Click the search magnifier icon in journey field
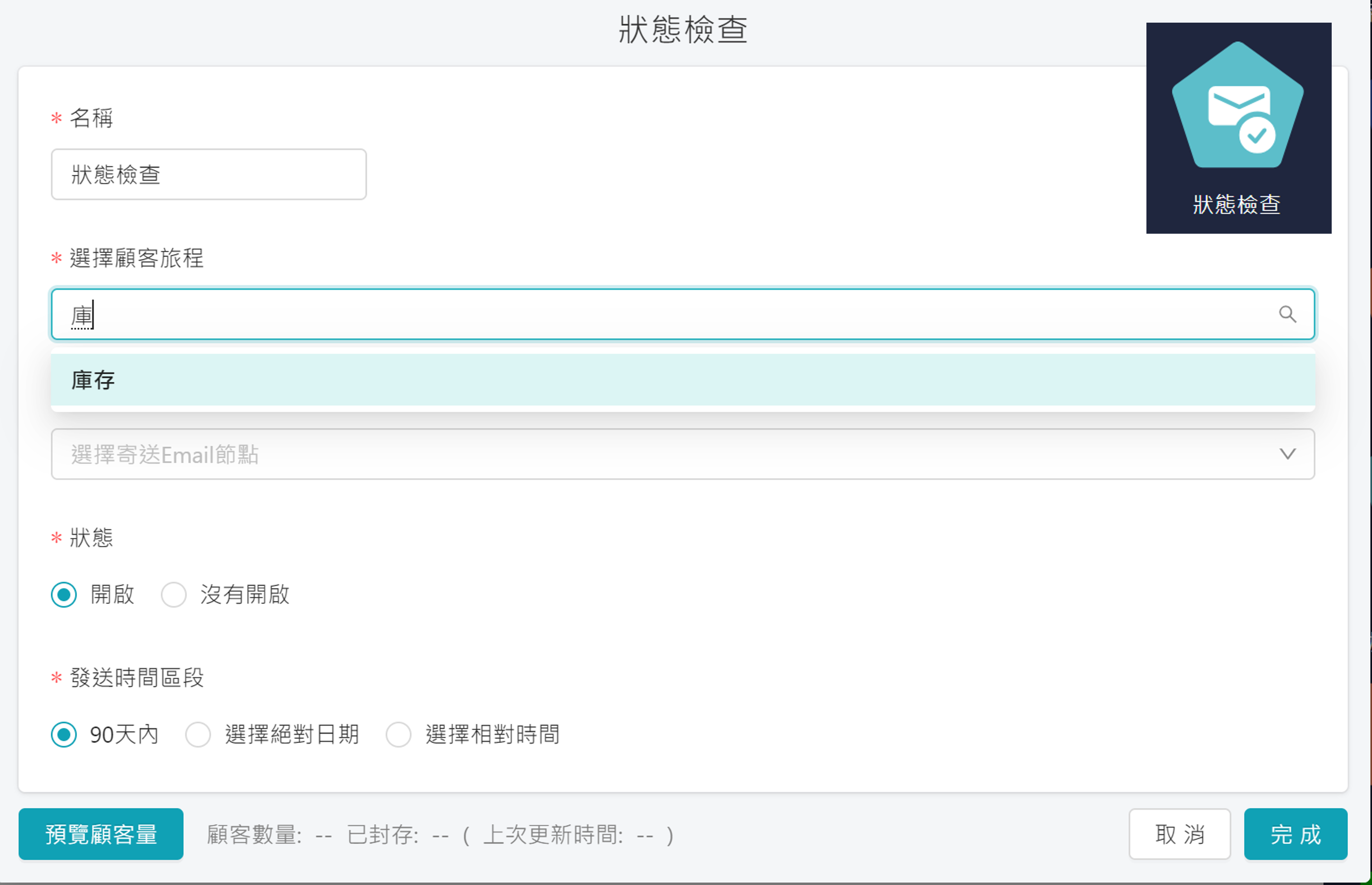This screenshot has height=885, width=1372. coord(1289,314)
